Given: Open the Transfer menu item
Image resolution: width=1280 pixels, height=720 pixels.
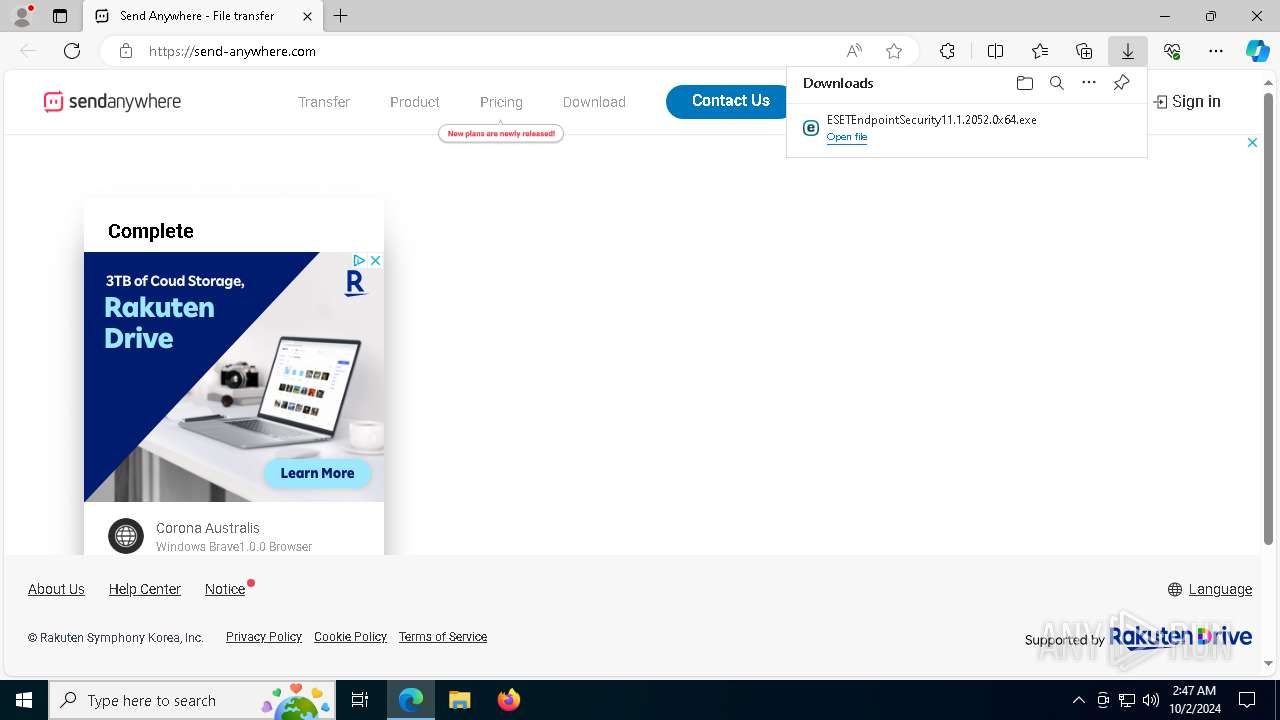Looking at the screenshot, I should [324, 102].
